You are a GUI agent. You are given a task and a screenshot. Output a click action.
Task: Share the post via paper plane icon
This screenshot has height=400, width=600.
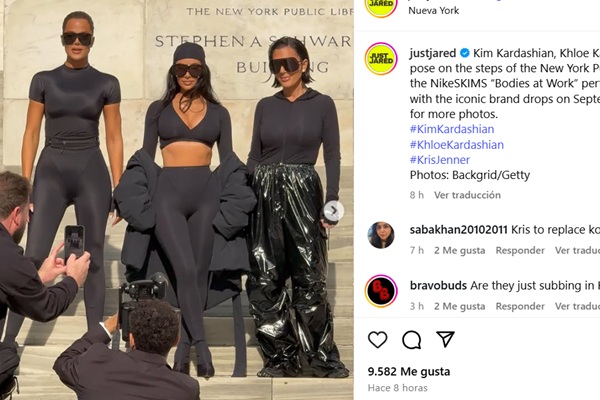(x=445, y=339)
